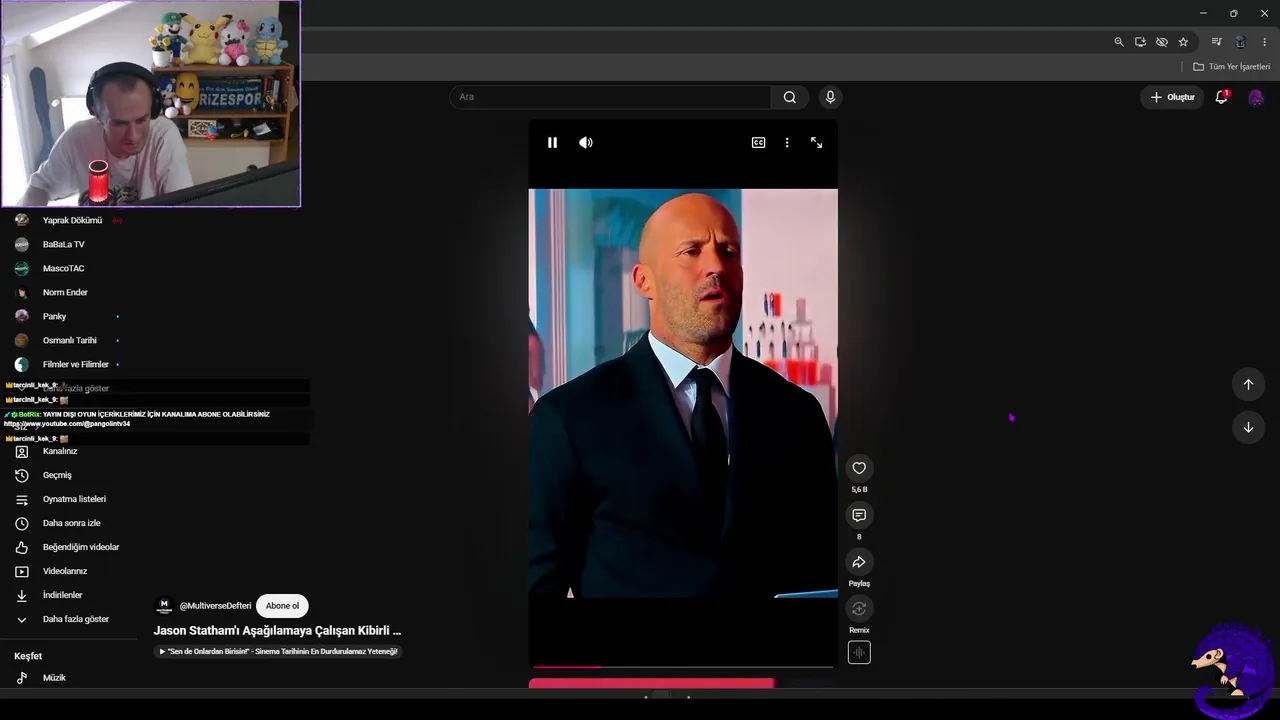The image size is (1280, 720).
Task: Open the @MultiverseDefteri channel
Action: coord(215,606)
